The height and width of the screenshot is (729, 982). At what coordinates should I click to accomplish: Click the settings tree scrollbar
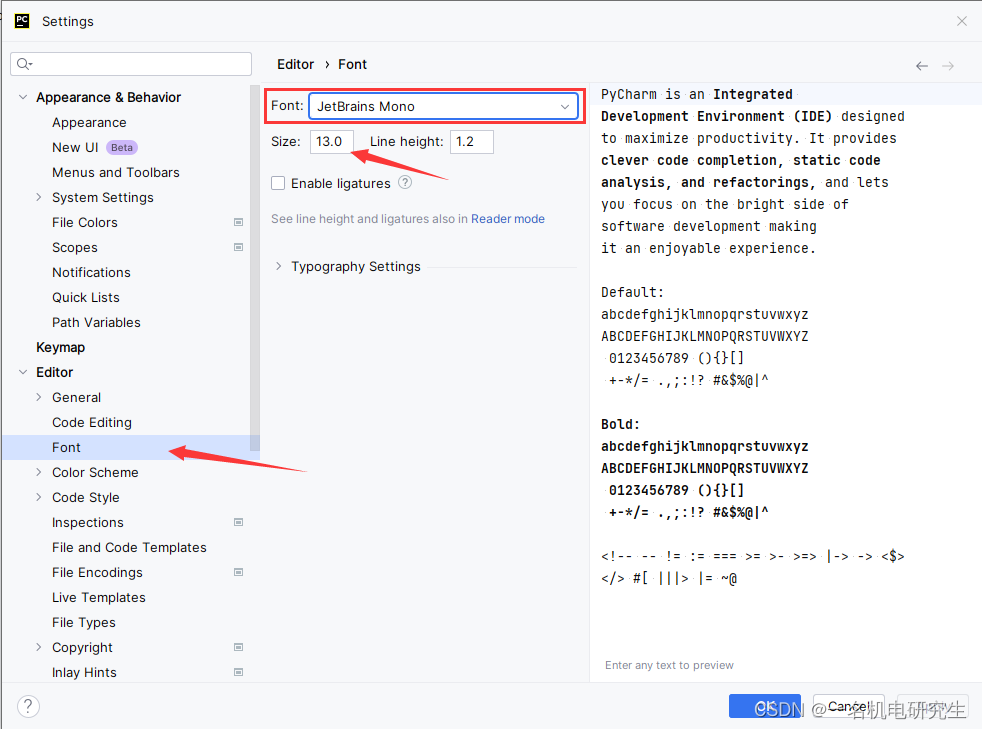click(x=255, y=268)
